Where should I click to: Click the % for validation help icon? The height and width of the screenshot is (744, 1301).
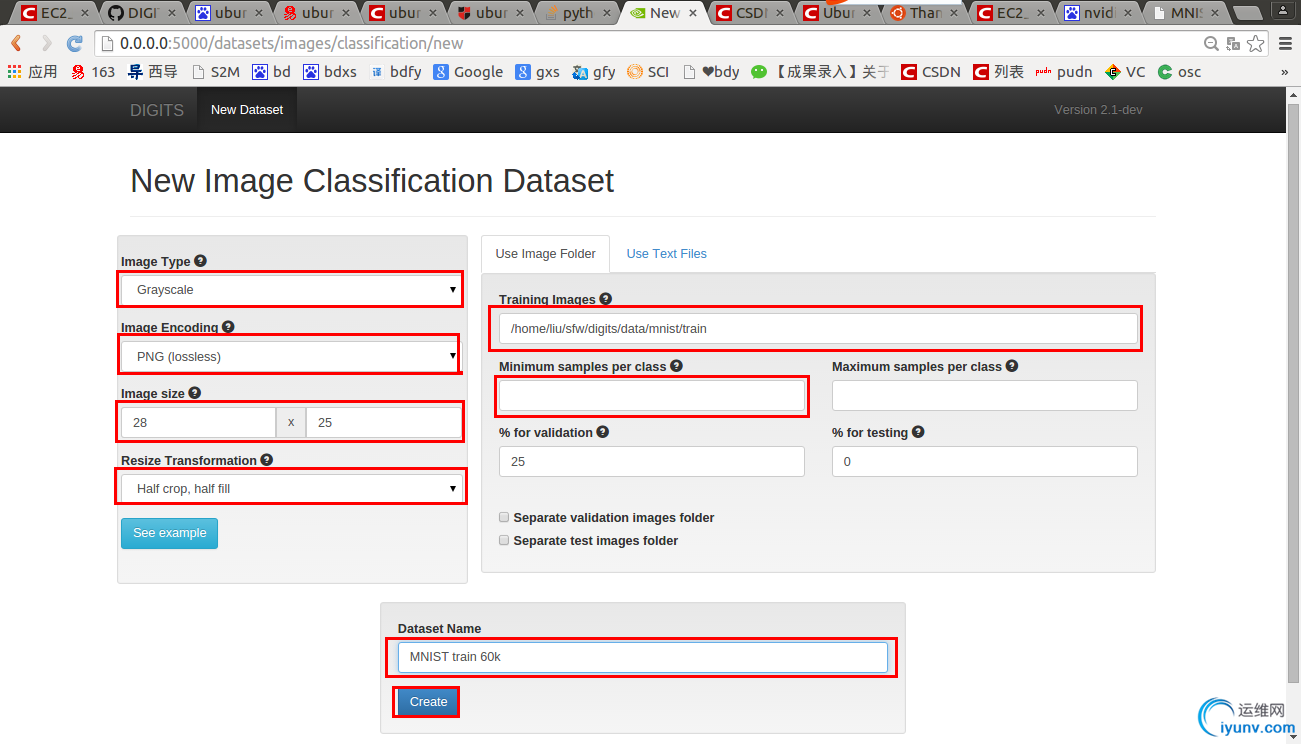point(602,432)
